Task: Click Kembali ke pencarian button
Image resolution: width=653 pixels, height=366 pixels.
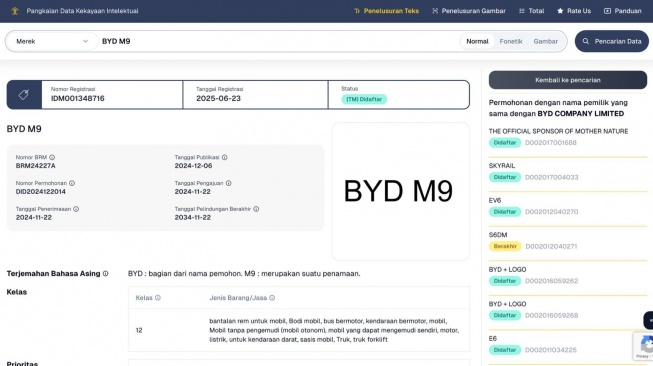Action: 568,80
